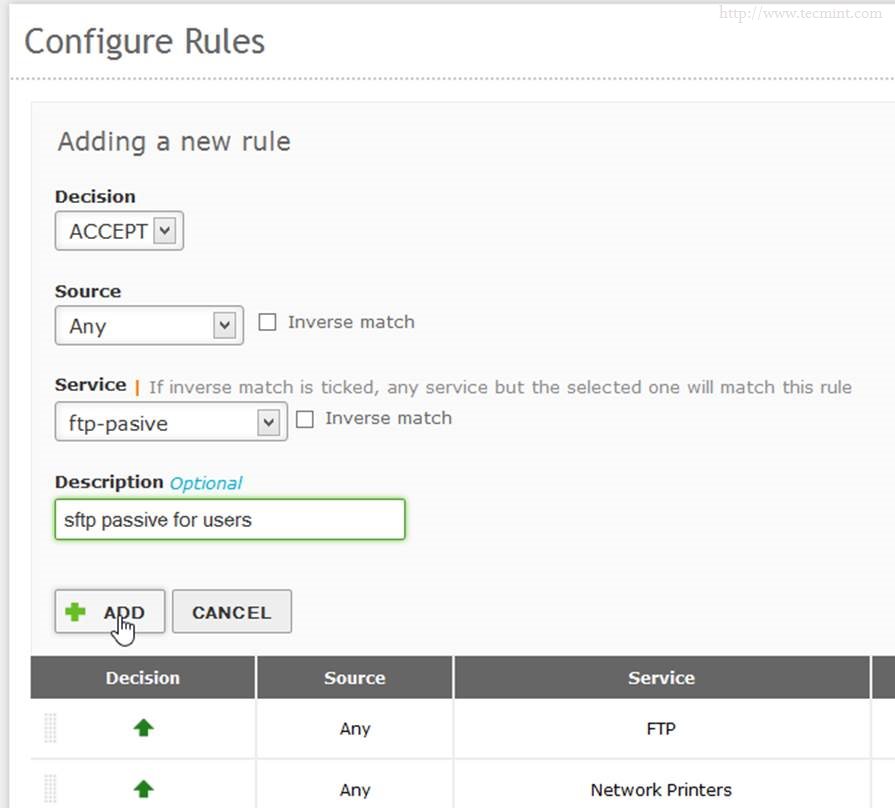Click the drag handle of the FTP rule
The width and height of the screenshot is (895, 808).
point(50,728)
